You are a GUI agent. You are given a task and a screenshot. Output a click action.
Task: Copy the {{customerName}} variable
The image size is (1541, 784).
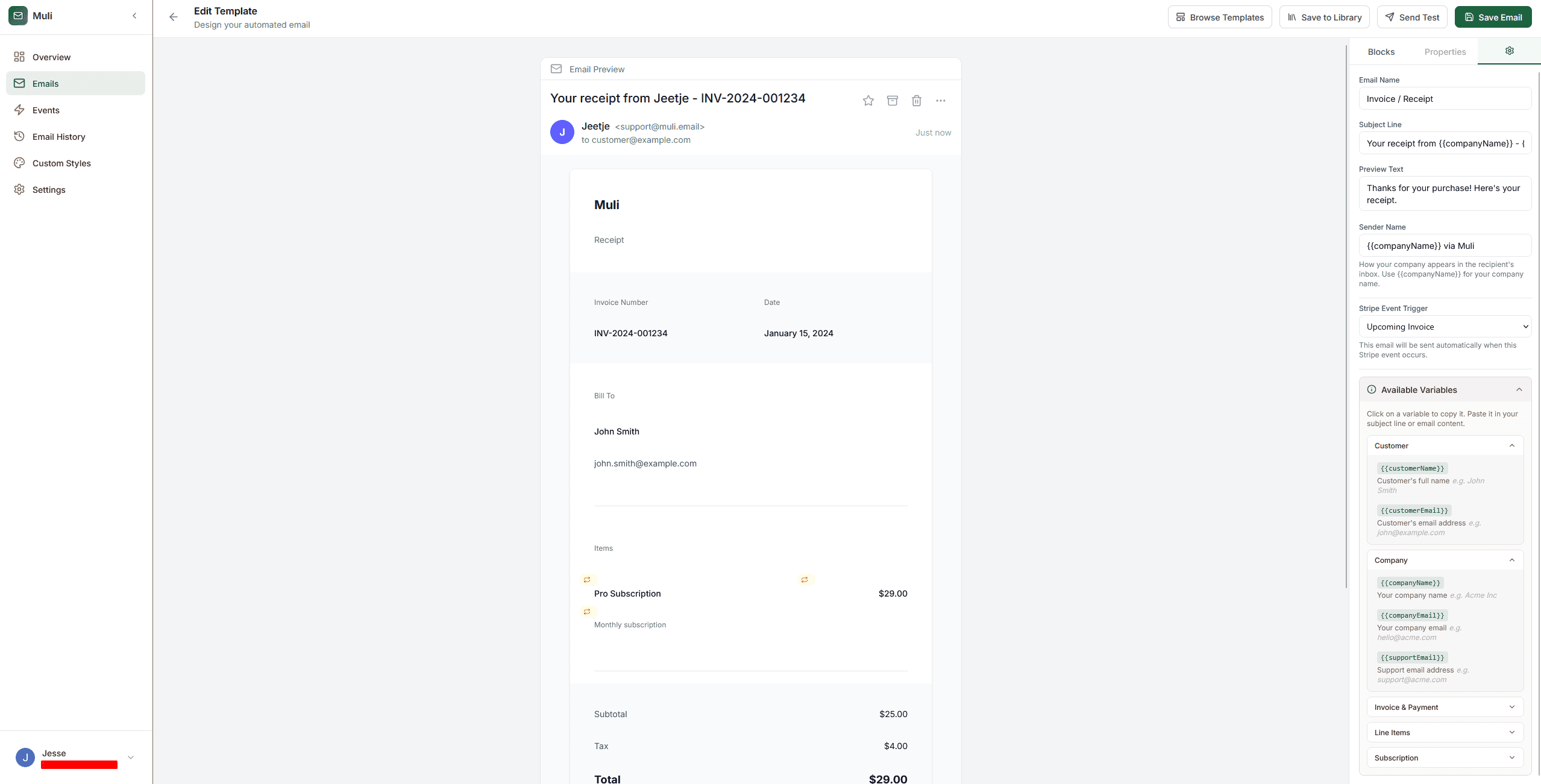click(1412, 468)
